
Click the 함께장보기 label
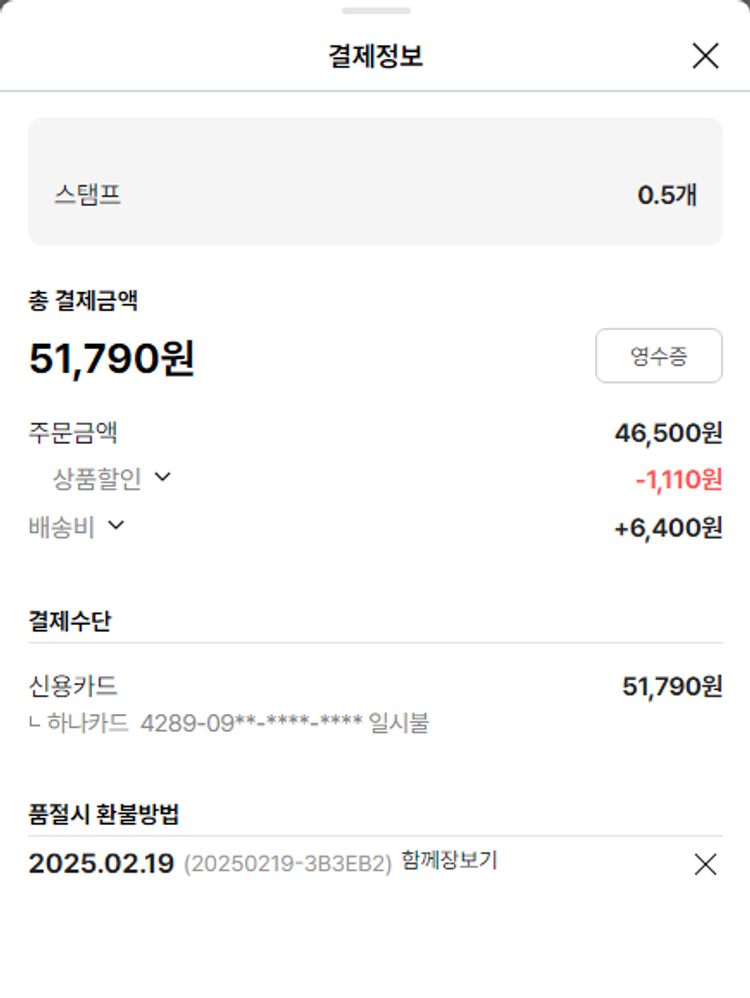coord(449,860)
